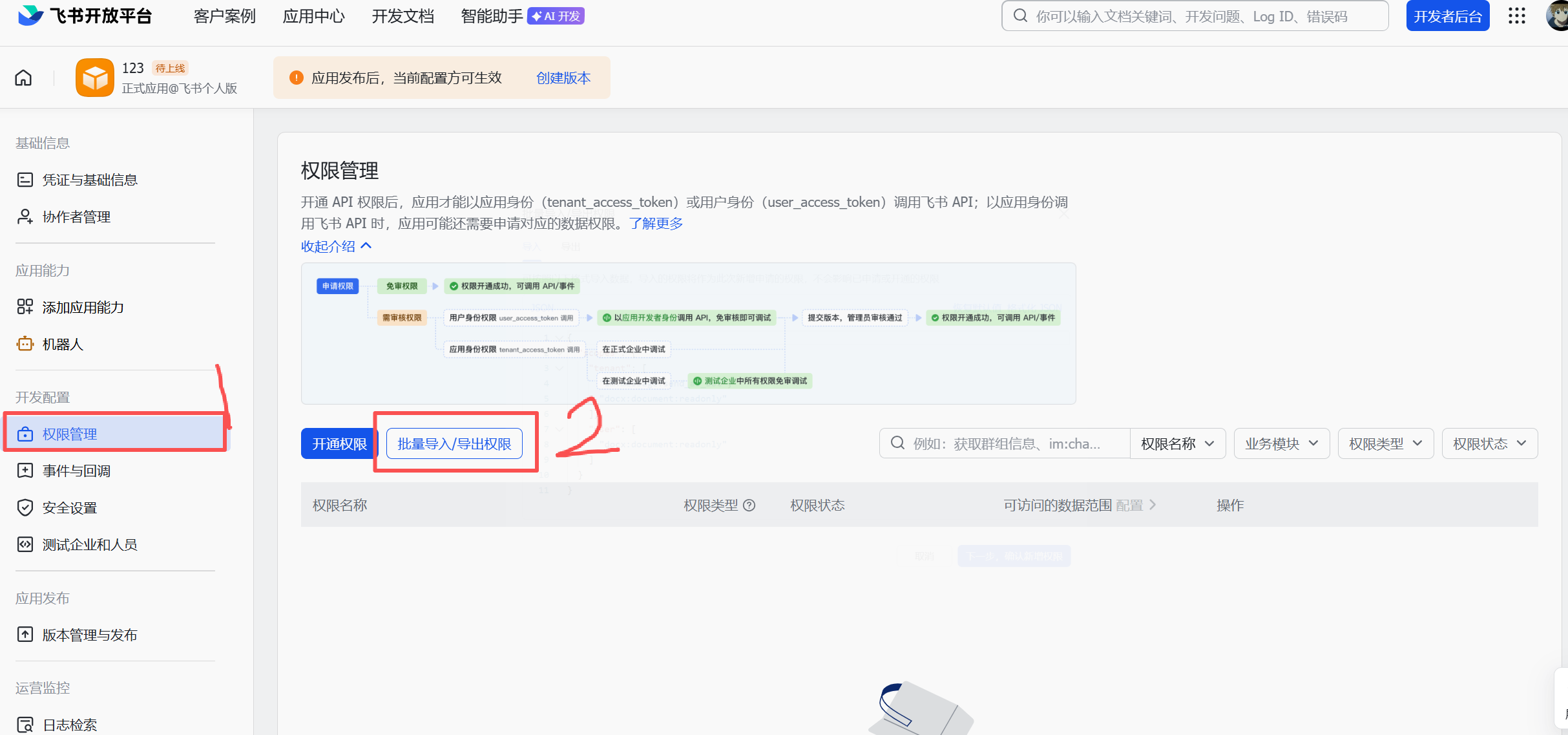This screenshot has width=1568, height=735.
Task: Expand the 权限名称 search-type dropdown
Action: (1177, 443)
